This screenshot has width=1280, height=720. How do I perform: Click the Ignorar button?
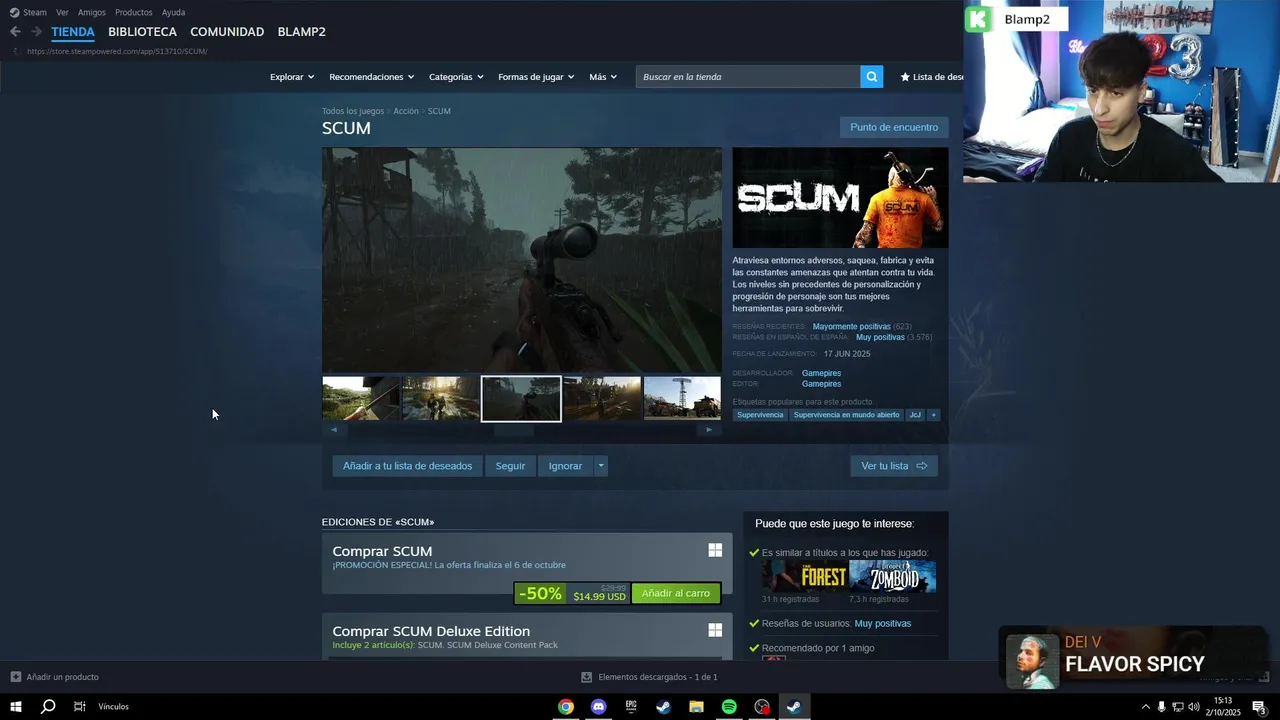click(565, 466)
